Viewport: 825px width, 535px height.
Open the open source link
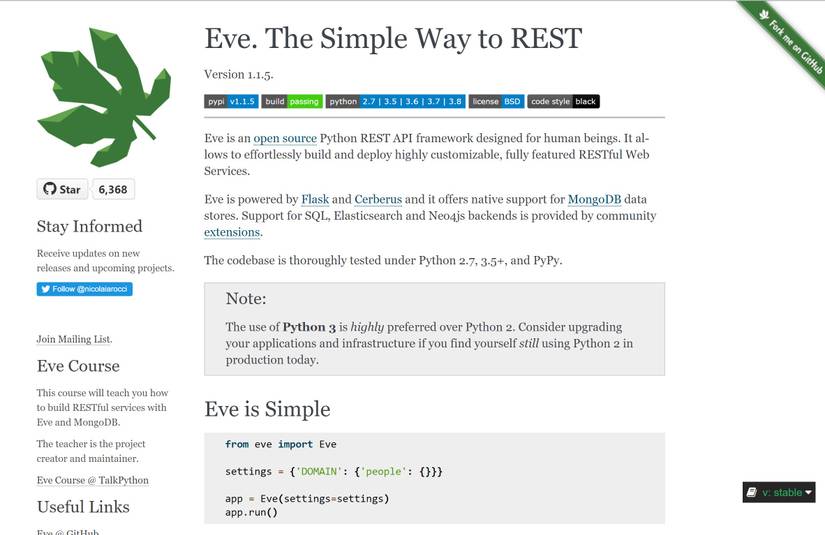[x=285, y=138]
